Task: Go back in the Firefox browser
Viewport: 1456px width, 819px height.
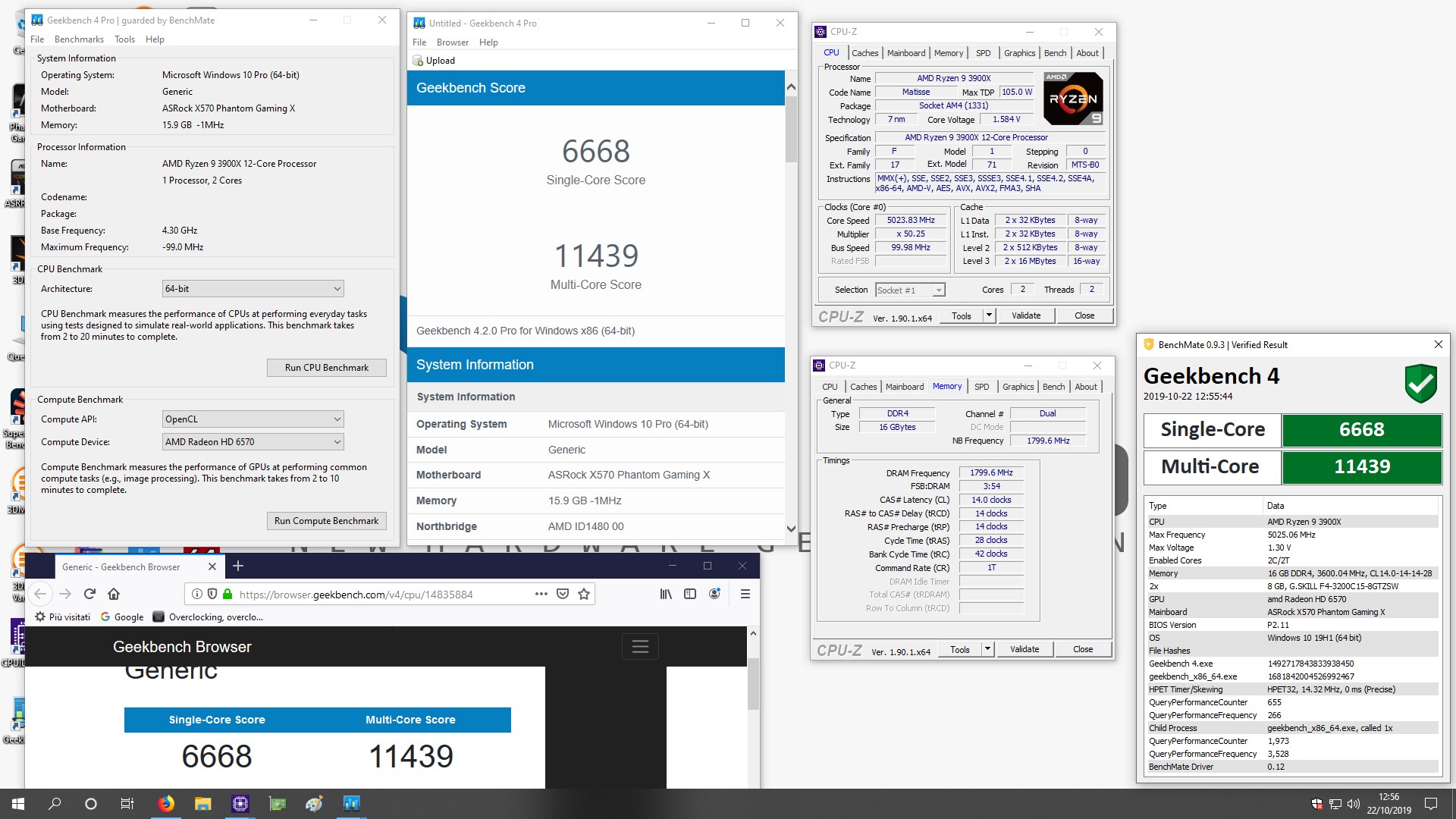Action: click(x=41, y=594)
